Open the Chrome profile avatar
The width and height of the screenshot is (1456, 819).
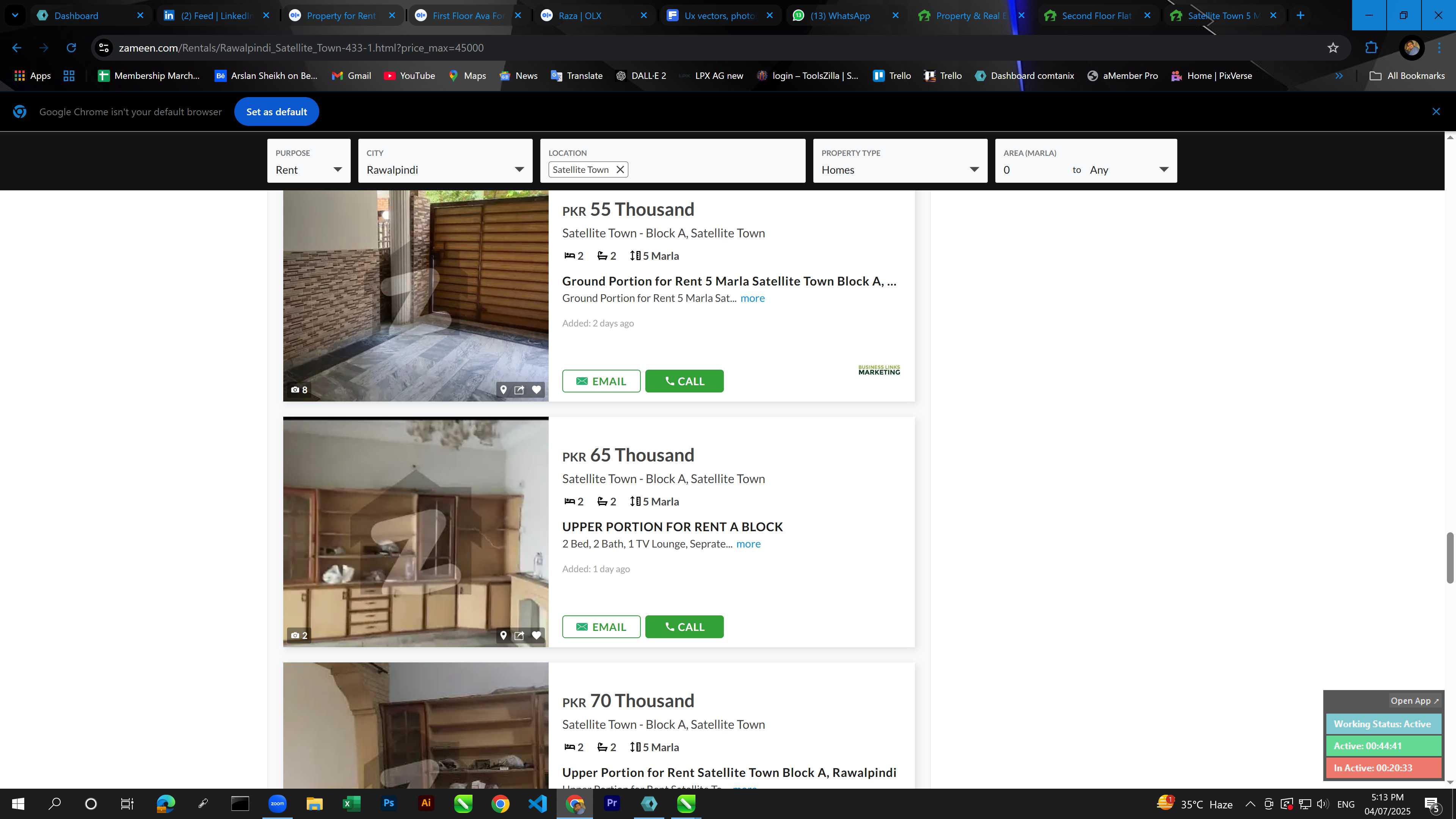point(1411,48)
